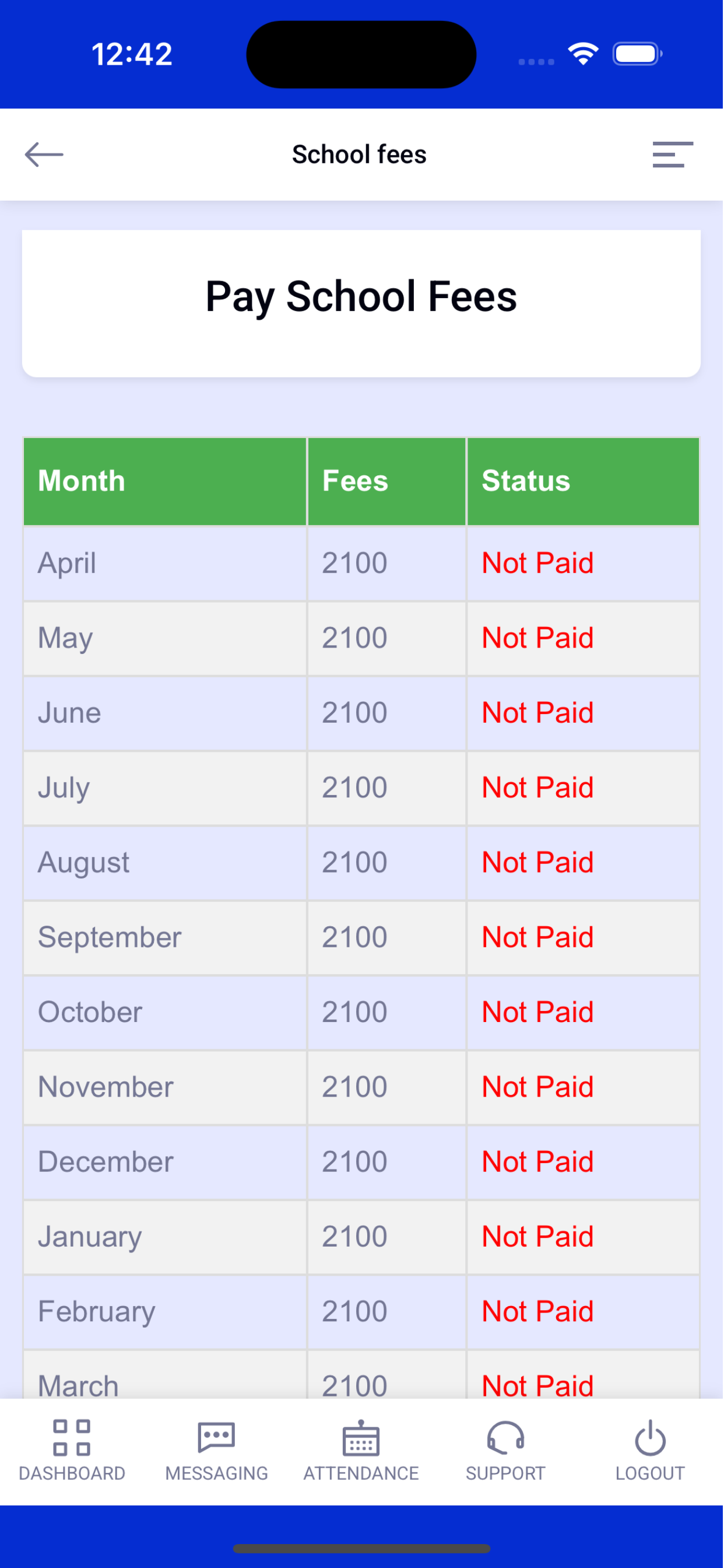The image size is (724, 1568).
Task: Tap the Logout power icon
Action: point(651,1438)
